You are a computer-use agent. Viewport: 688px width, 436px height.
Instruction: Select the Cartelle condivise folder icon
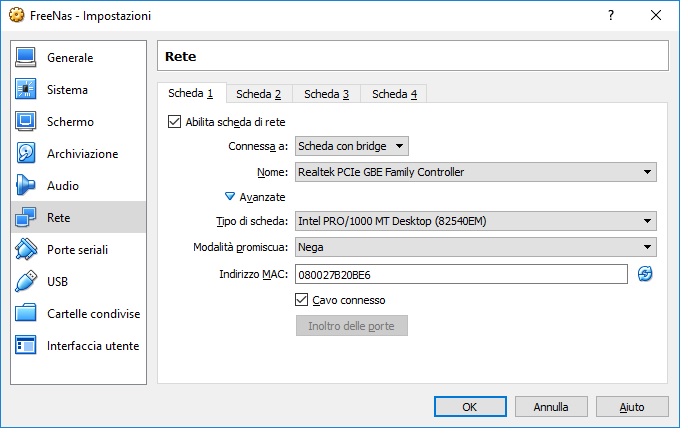pos(25,314)
